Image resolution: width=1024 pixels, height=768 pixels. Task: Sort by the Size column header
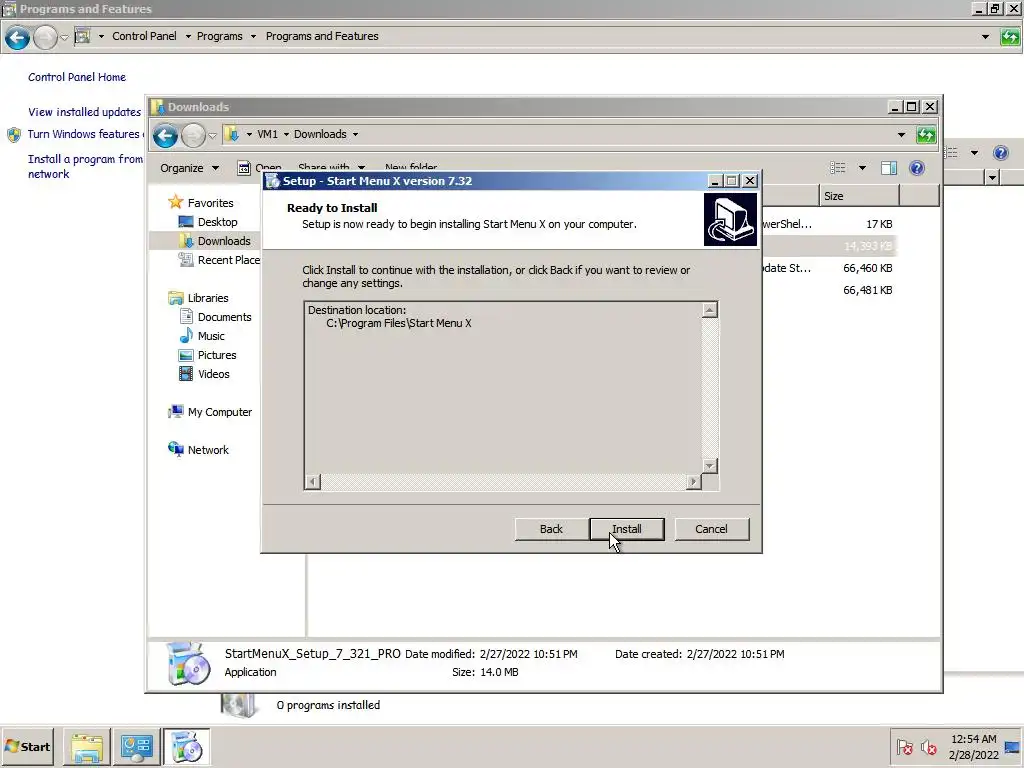(x=859, y=196)
